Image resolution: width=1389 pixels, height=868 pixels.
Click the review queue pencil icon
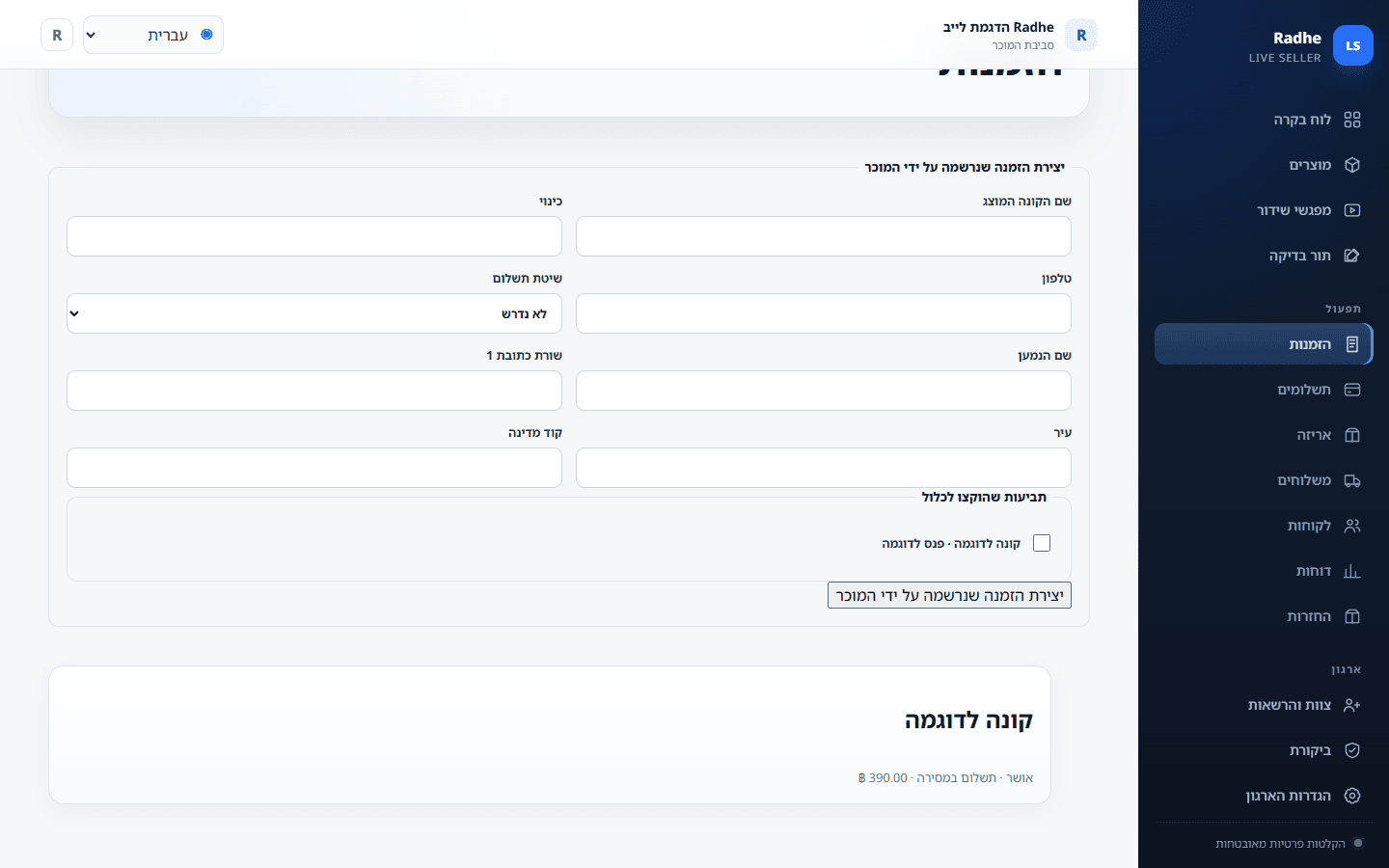coord(1352,256)
